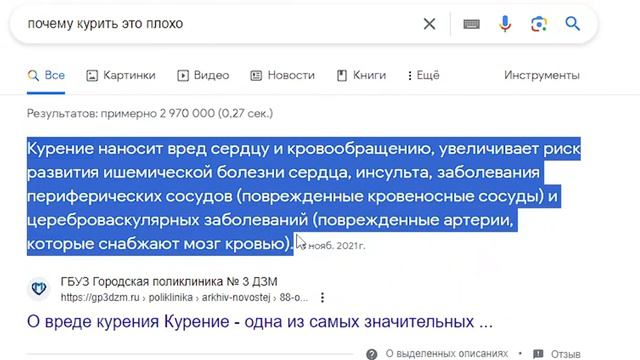Click the results count text
The height and width of the screenshot is (360, 640).
coord(150,113)
